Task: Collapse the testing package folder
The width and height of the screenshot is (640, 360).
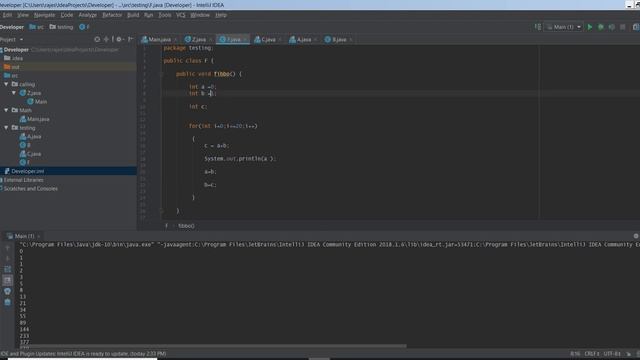Action: pos(6,128)
